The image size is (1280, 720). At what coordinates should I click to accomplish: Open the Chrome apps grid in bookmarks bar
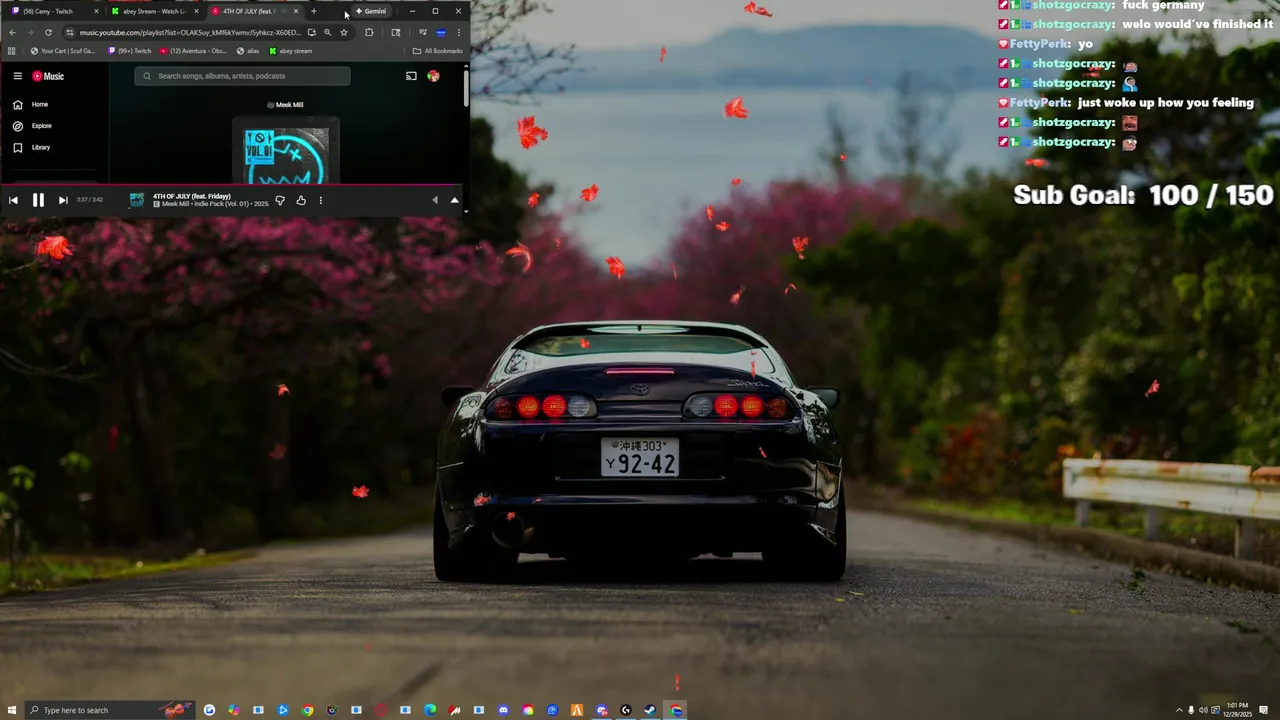pos(11,51)
